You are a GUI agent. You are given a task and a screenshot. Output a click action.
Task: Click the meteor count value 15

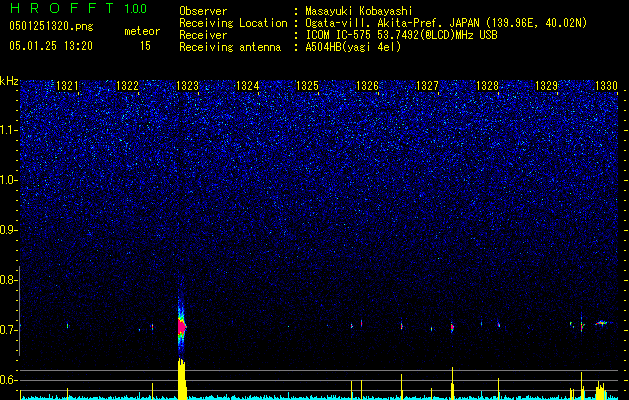coord(145,46)
